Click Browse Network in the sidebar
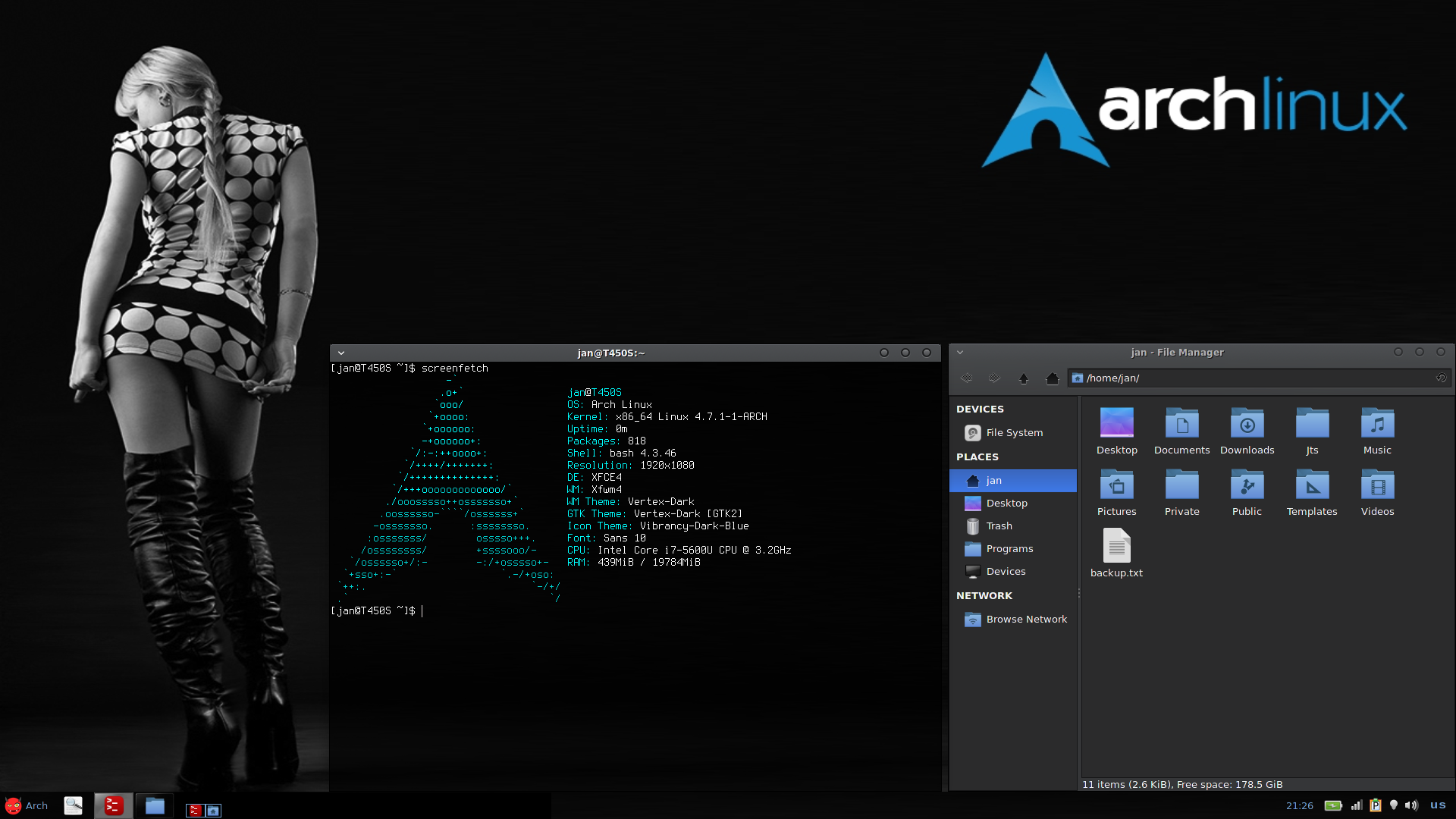1456x819 pixels. 1013,619
